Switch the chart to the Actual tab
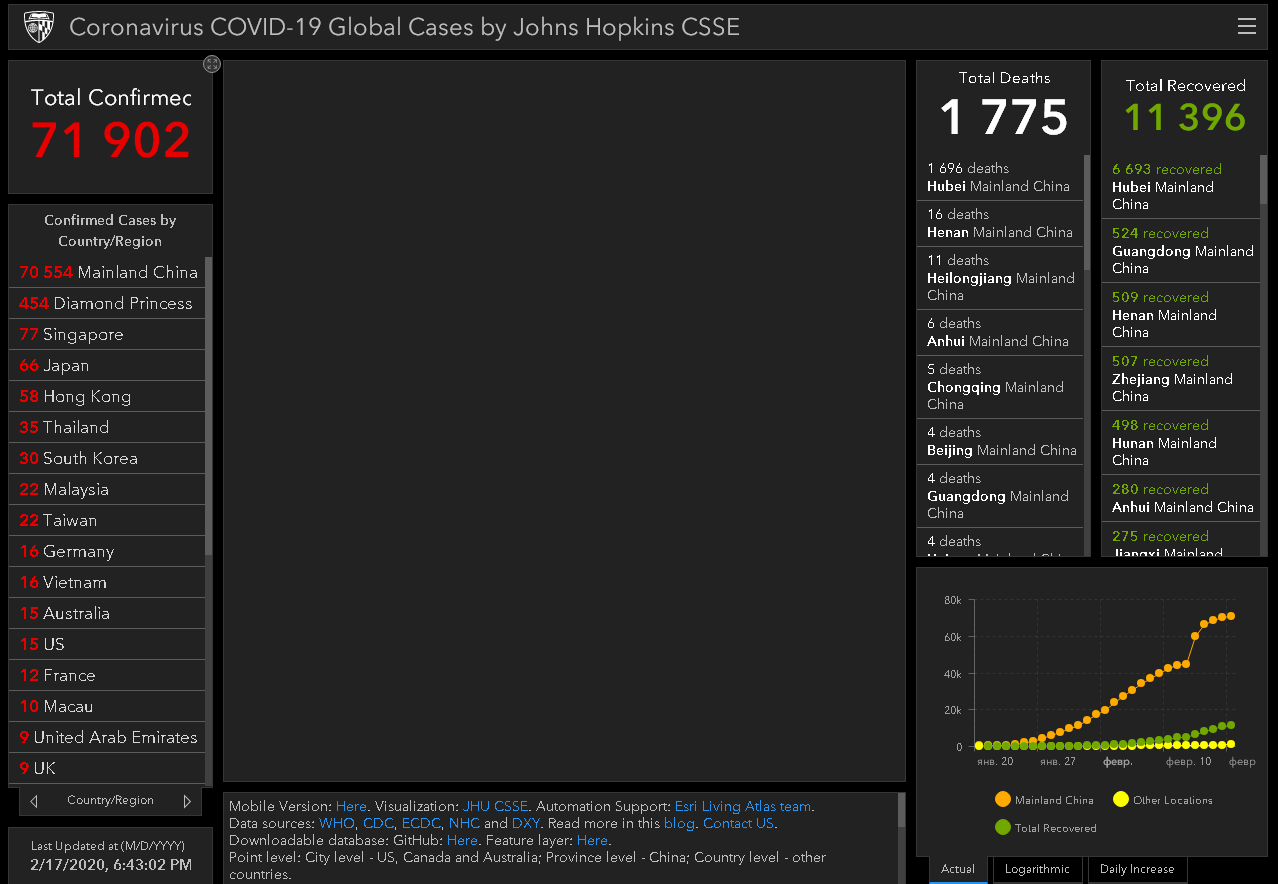Viewport: 1278px width, 884px height. click(958, 869)
